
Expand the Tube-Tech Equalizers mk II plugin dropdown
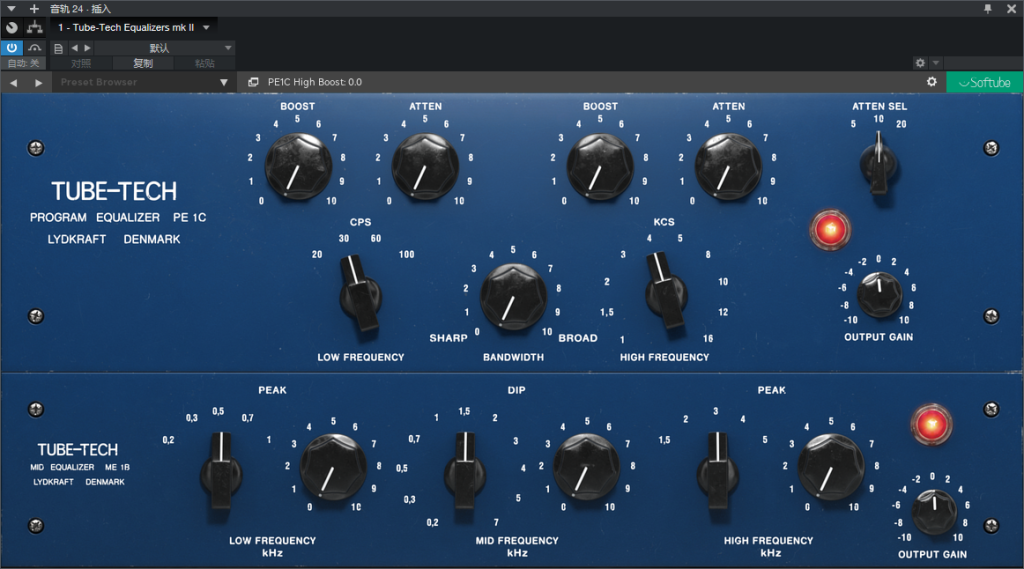tap(206, 27)
